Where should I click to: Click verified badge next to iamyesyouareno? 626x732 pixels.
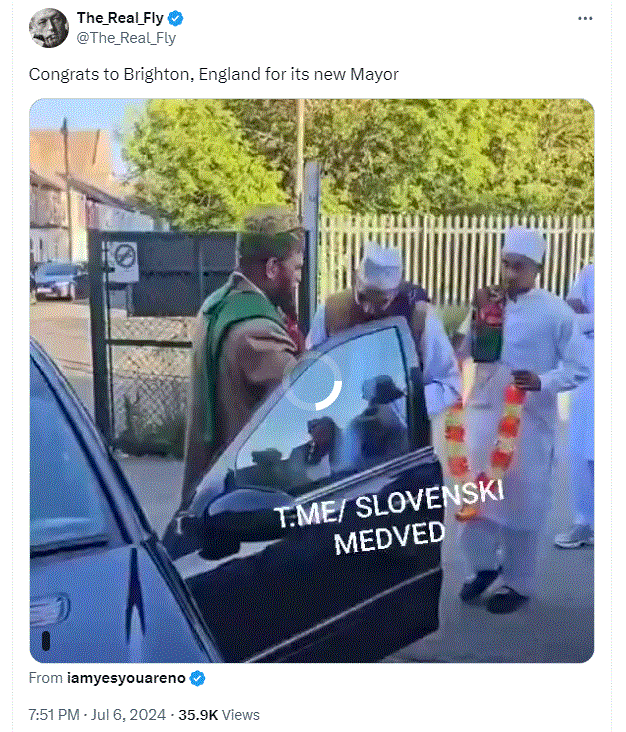(198, 678)
